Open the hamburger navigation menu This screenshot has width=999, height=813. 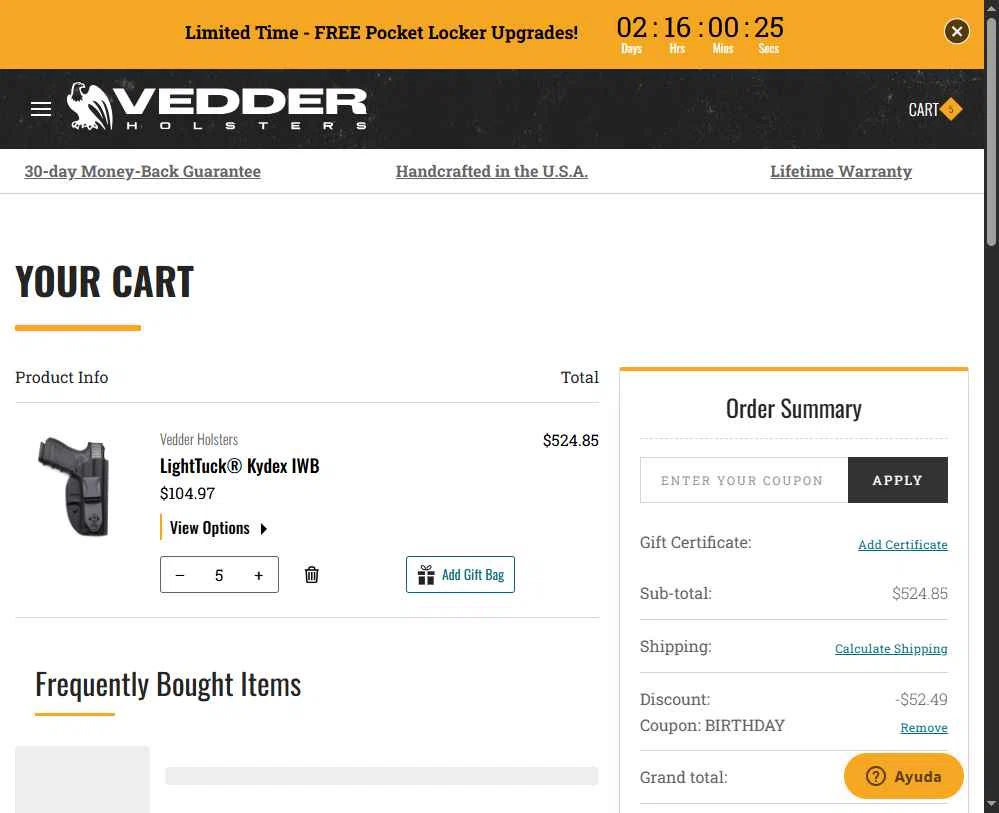point(41,109)
